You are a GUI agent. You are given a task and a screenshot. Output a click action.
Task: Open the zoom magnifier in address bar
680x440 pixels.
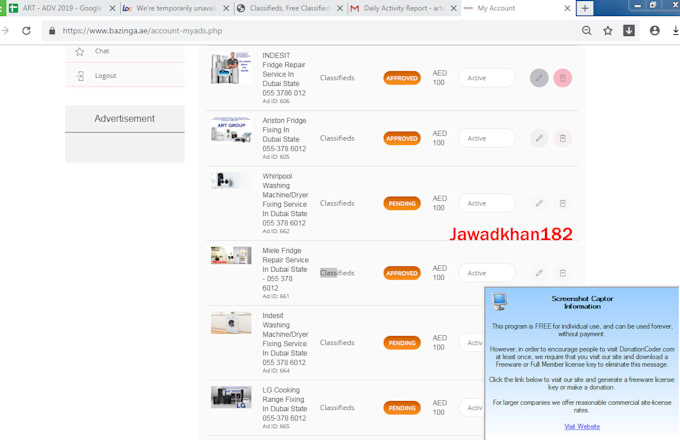pyautogui.click(x=586, y=31)
